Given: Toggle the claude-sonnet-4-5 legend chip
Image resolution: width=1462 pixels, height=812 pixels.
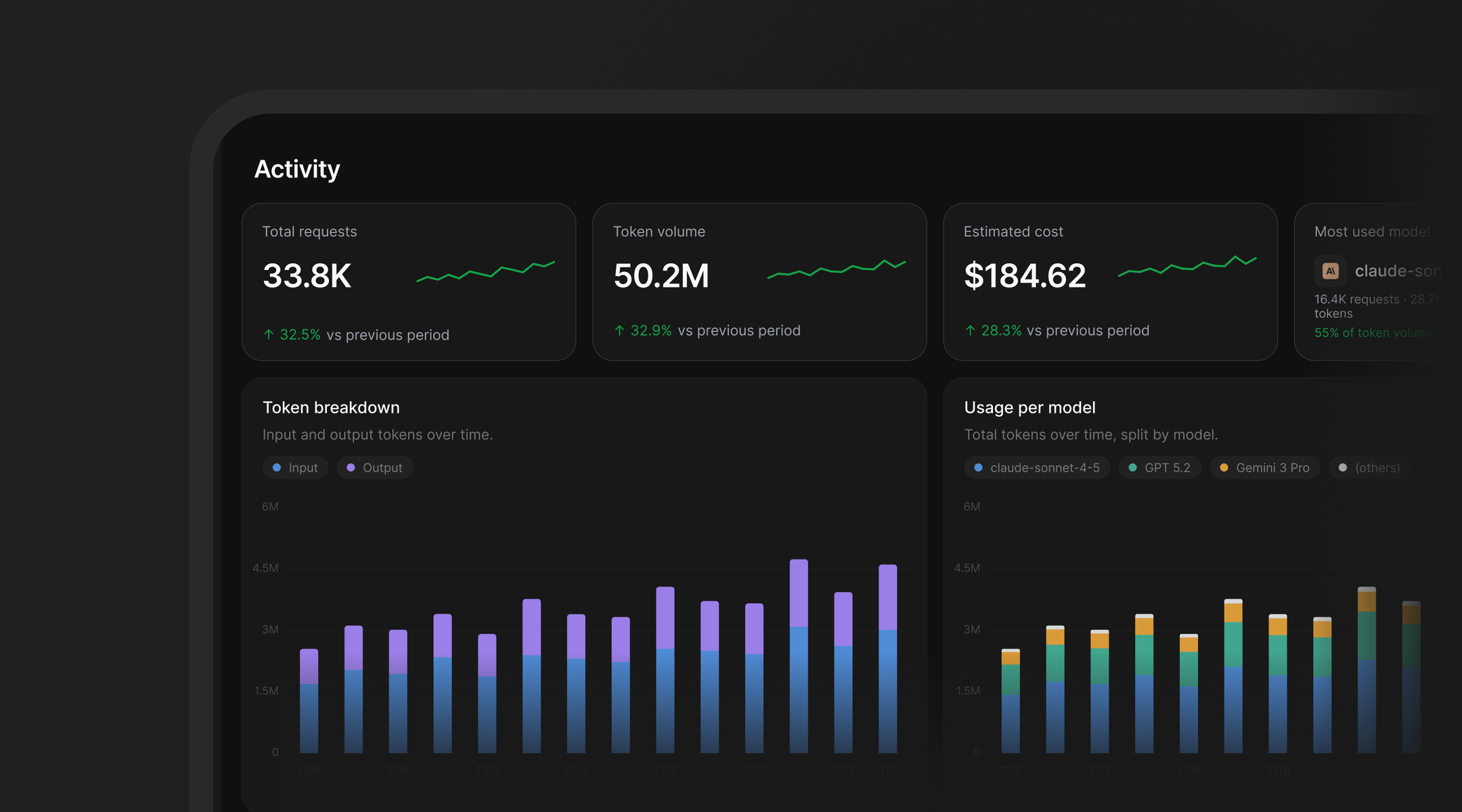Looking at the screenshot, I should point(1037,468).
